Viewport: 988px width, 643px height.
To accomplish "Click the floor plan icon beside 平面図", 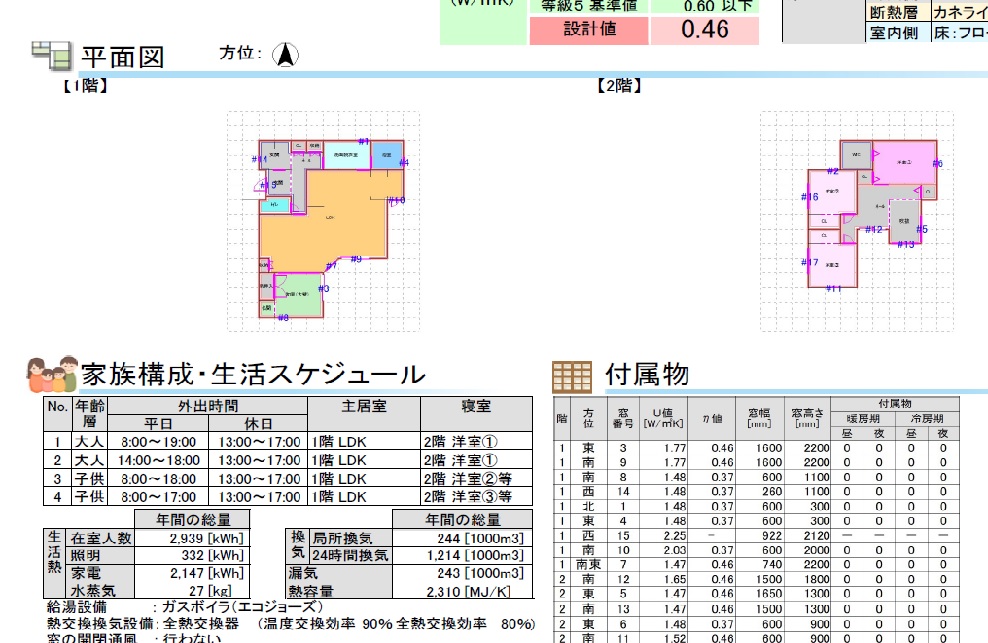I will [51, 55].
